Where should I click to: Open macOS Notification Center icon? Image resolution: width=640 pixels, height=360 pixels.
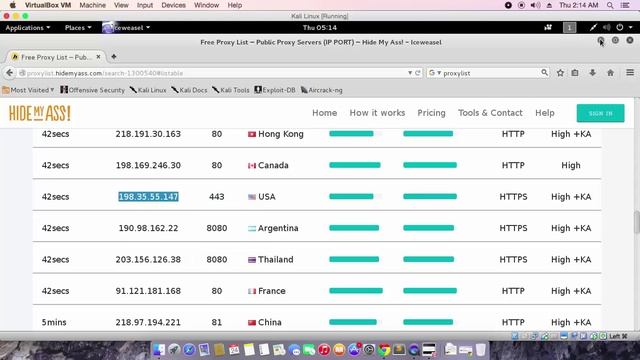[624, 5]
